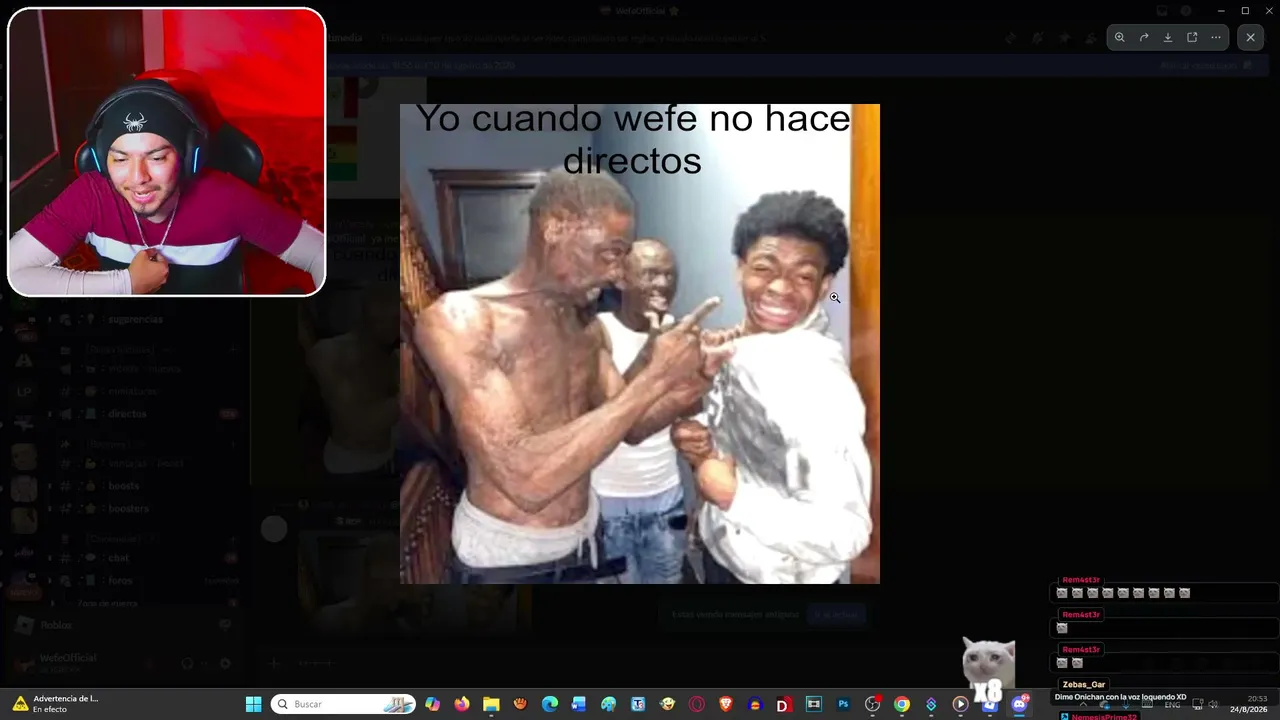
Task: Switch to Discord in the taskbar
Action: point(1019,704)
